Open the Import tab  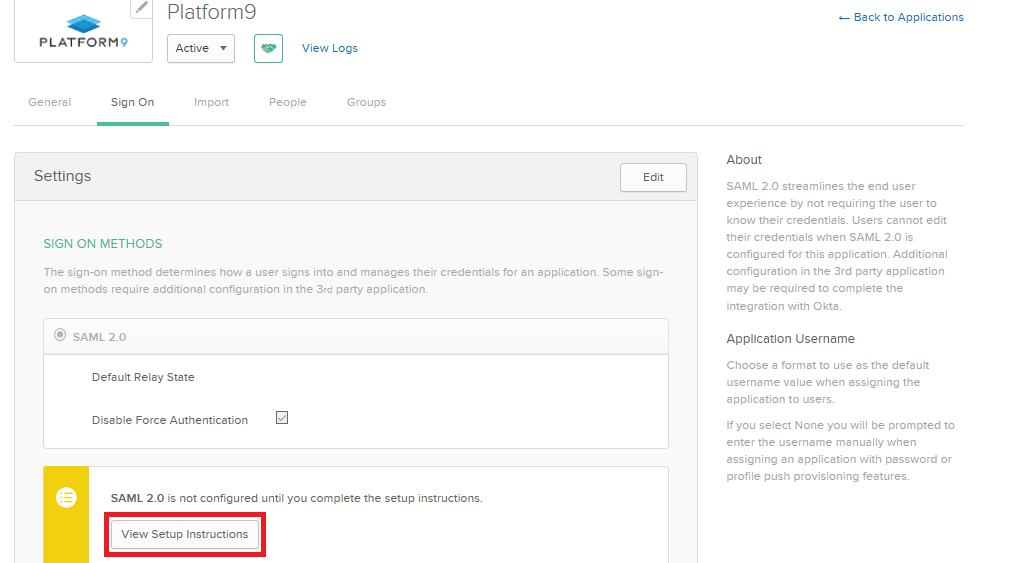click(x=211, y=102)
